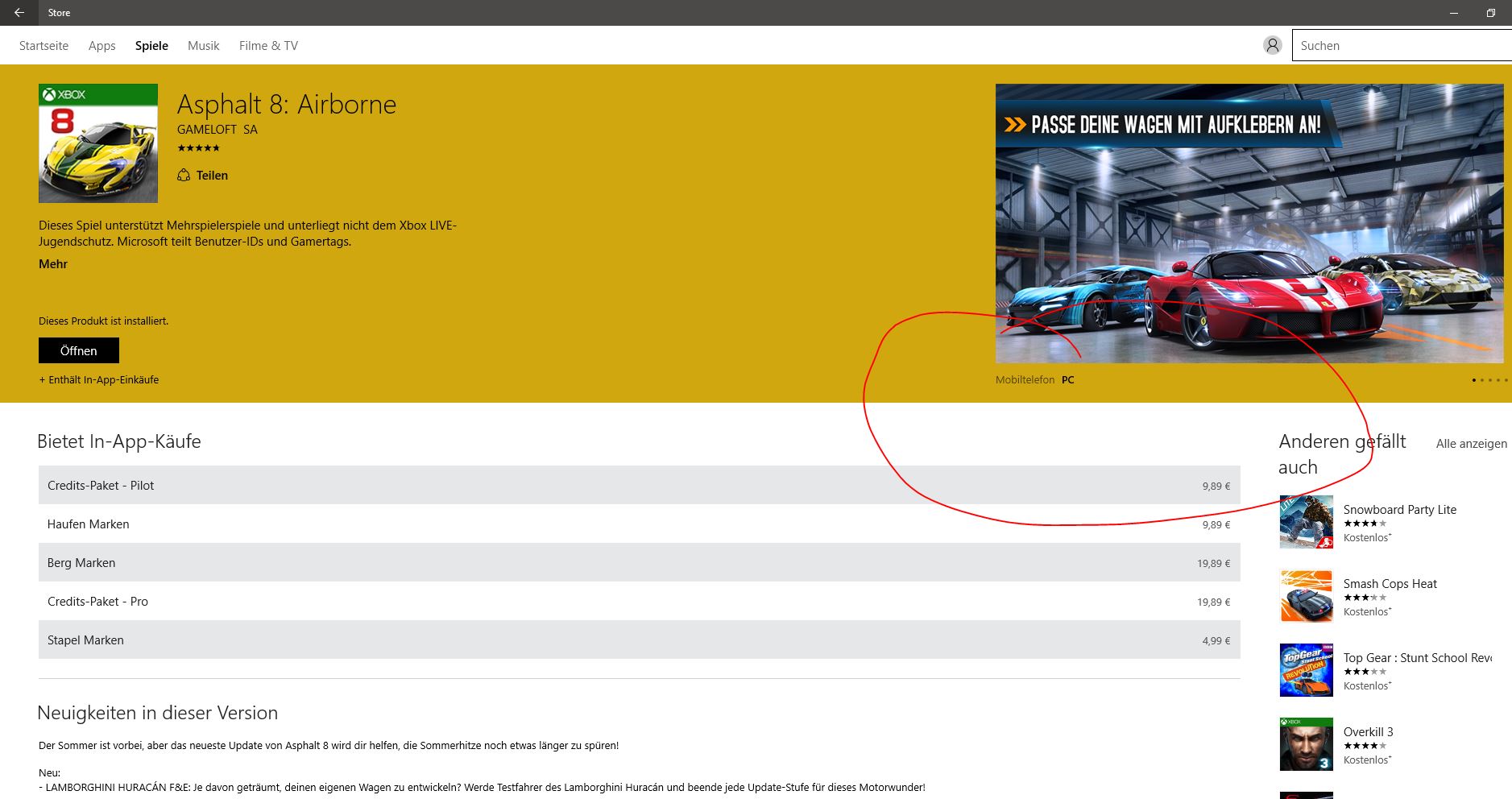This screenshot has height=799, width=1512.
Task: Open Overkill 3 app icon
Action: pyautogui.click(x=1307, y=744)
